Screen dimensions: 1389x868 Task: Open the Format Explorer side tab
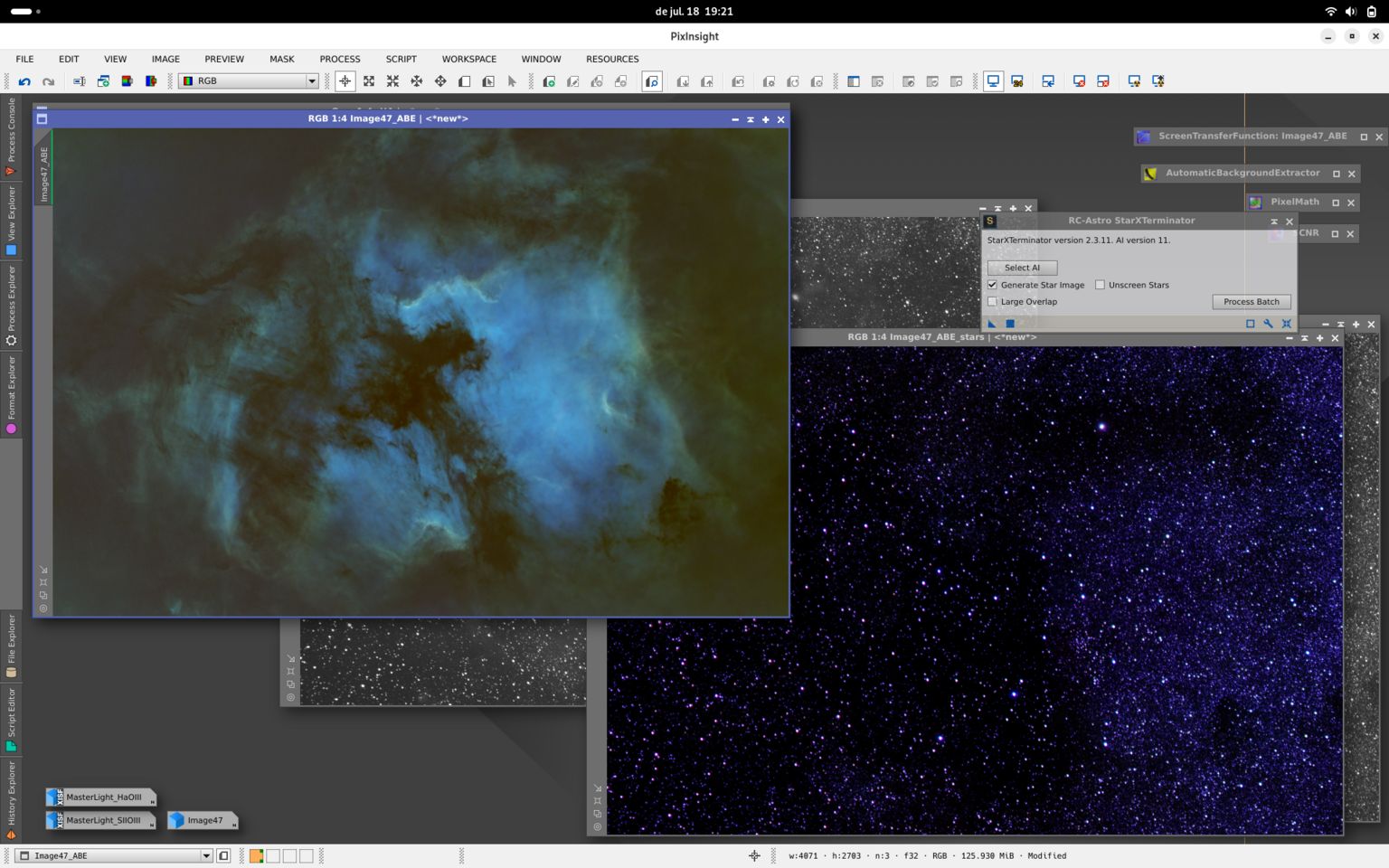11,395
